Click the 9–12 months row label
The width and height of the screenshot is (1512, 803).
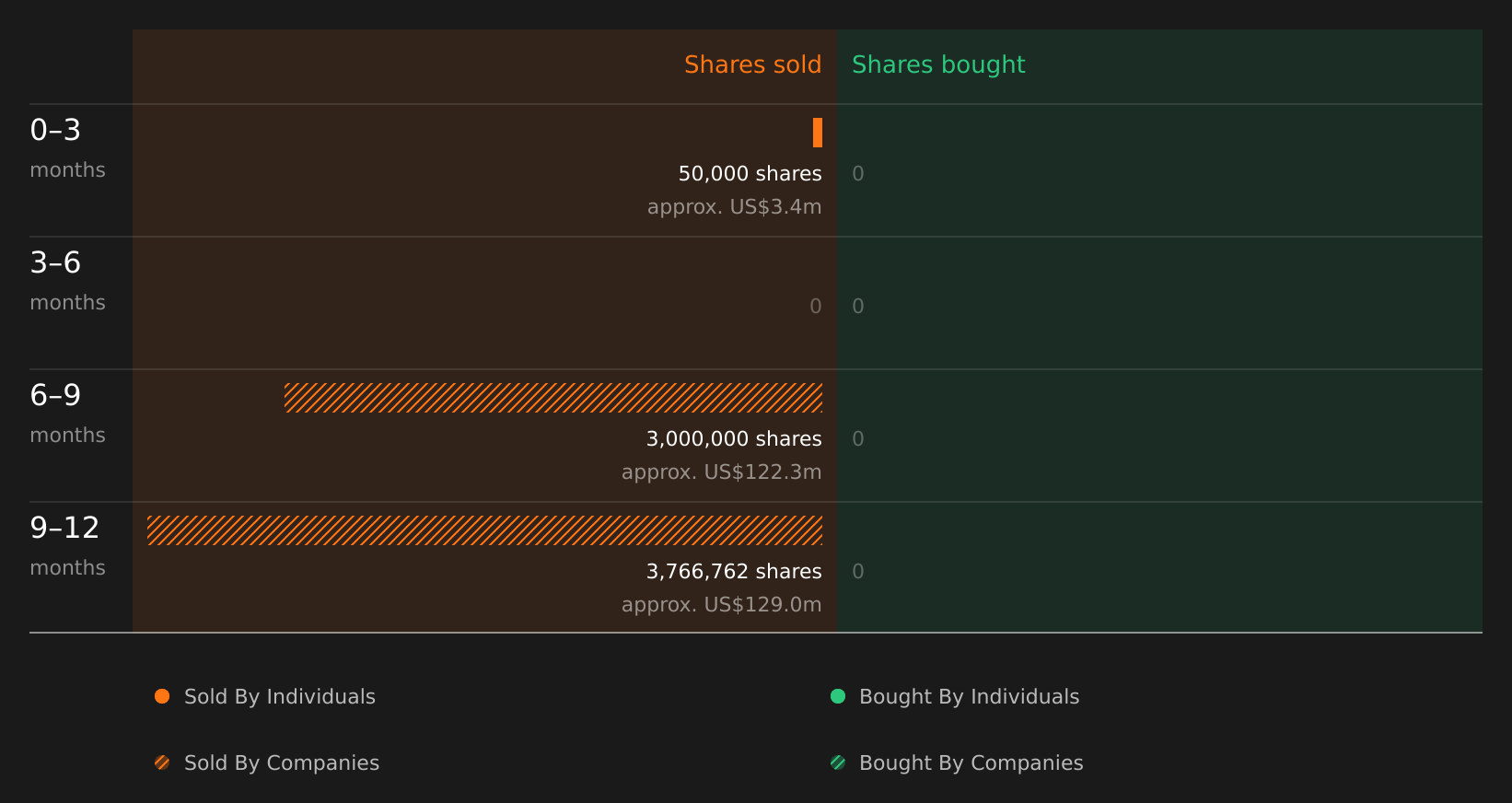pyautogui.click(x=67, y=546)
